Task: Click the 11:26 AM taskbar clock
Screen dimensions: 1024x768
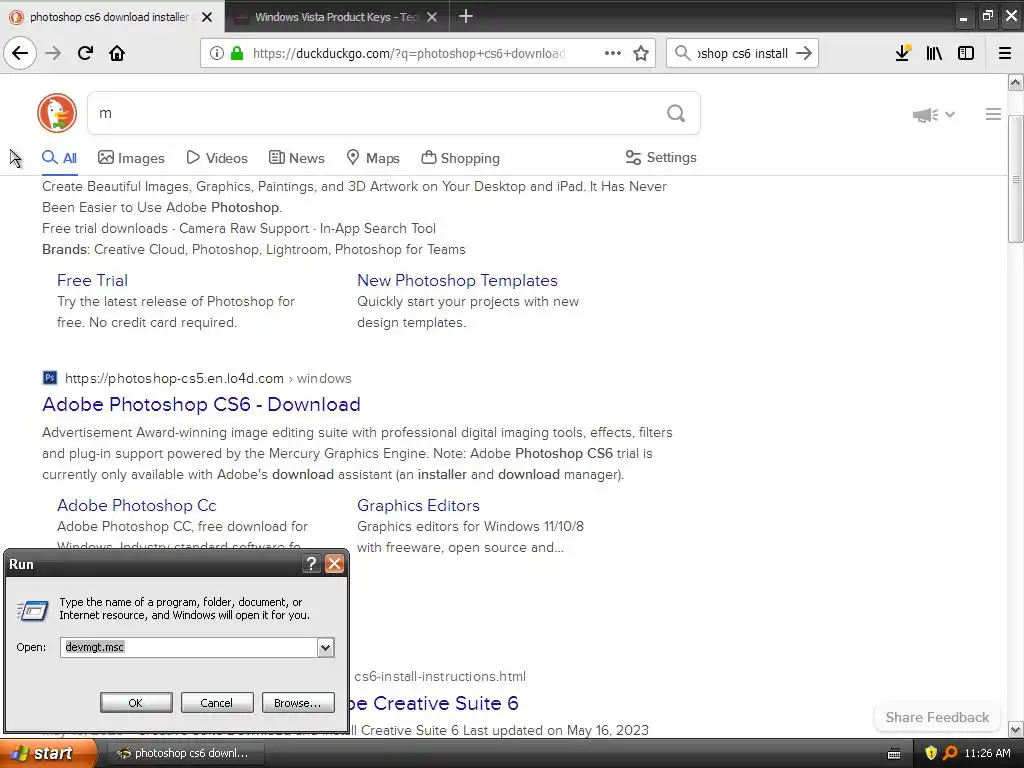Action: coord(987,753)
